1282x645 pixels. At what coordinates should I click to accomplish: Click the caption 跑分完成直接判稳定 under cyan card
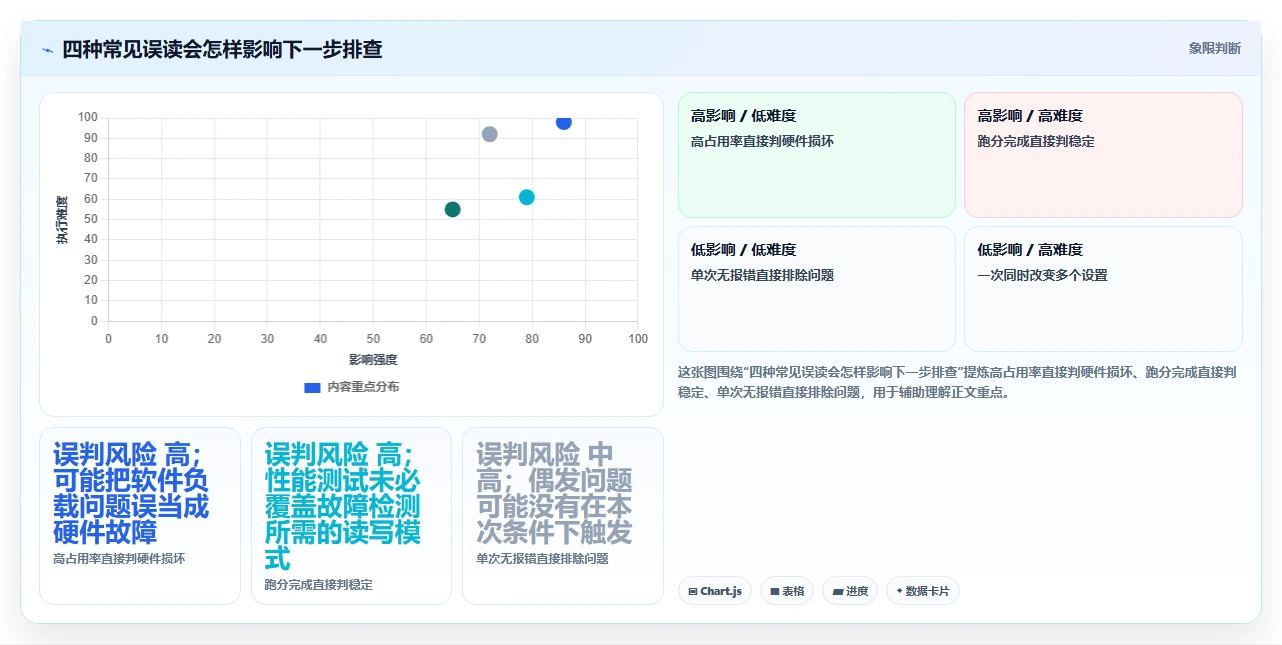coord(318,585)
